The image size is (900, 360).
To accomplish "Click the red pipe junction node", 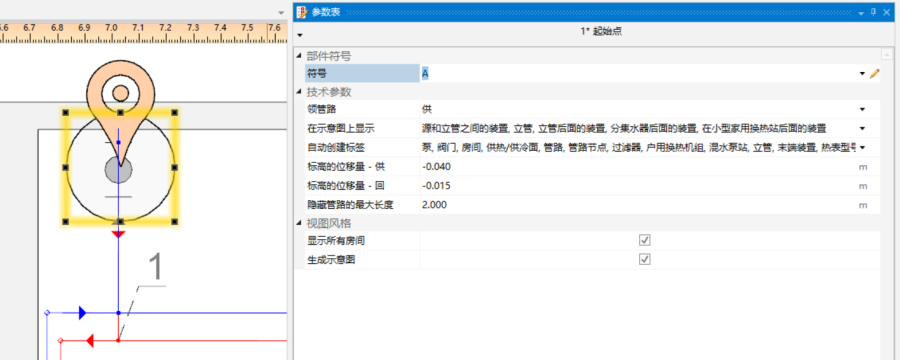I will tap(118, 340).
